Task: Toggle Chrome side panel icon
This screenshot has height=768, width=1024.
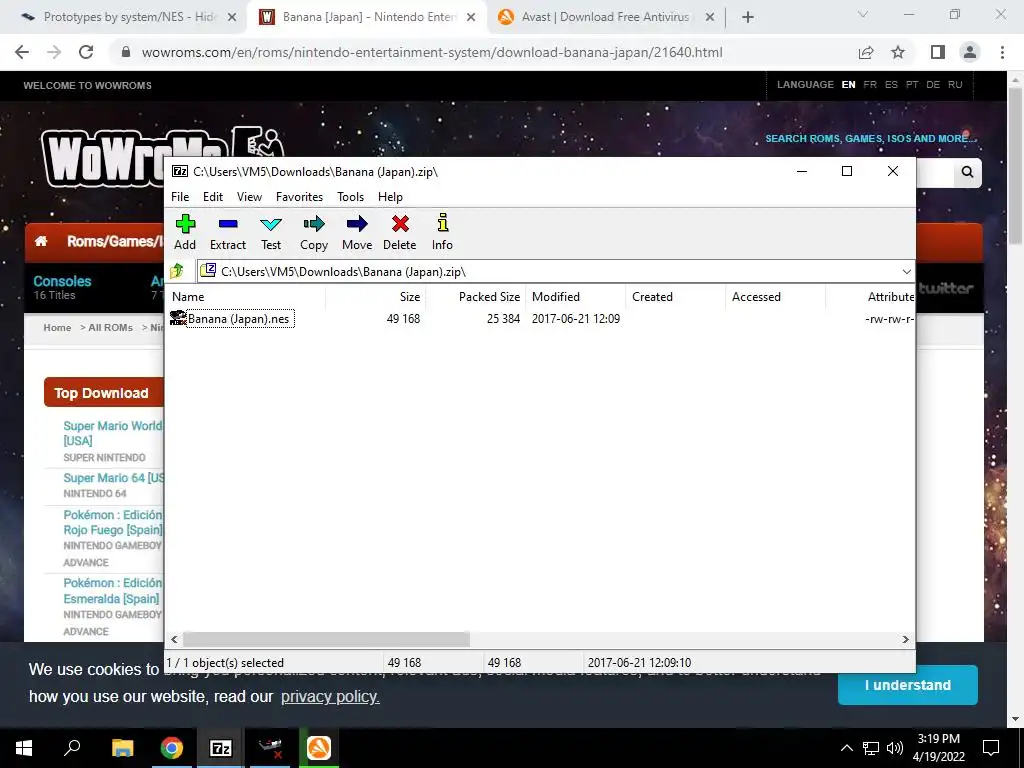Action: pyautogui.click(x=938, y=52)
